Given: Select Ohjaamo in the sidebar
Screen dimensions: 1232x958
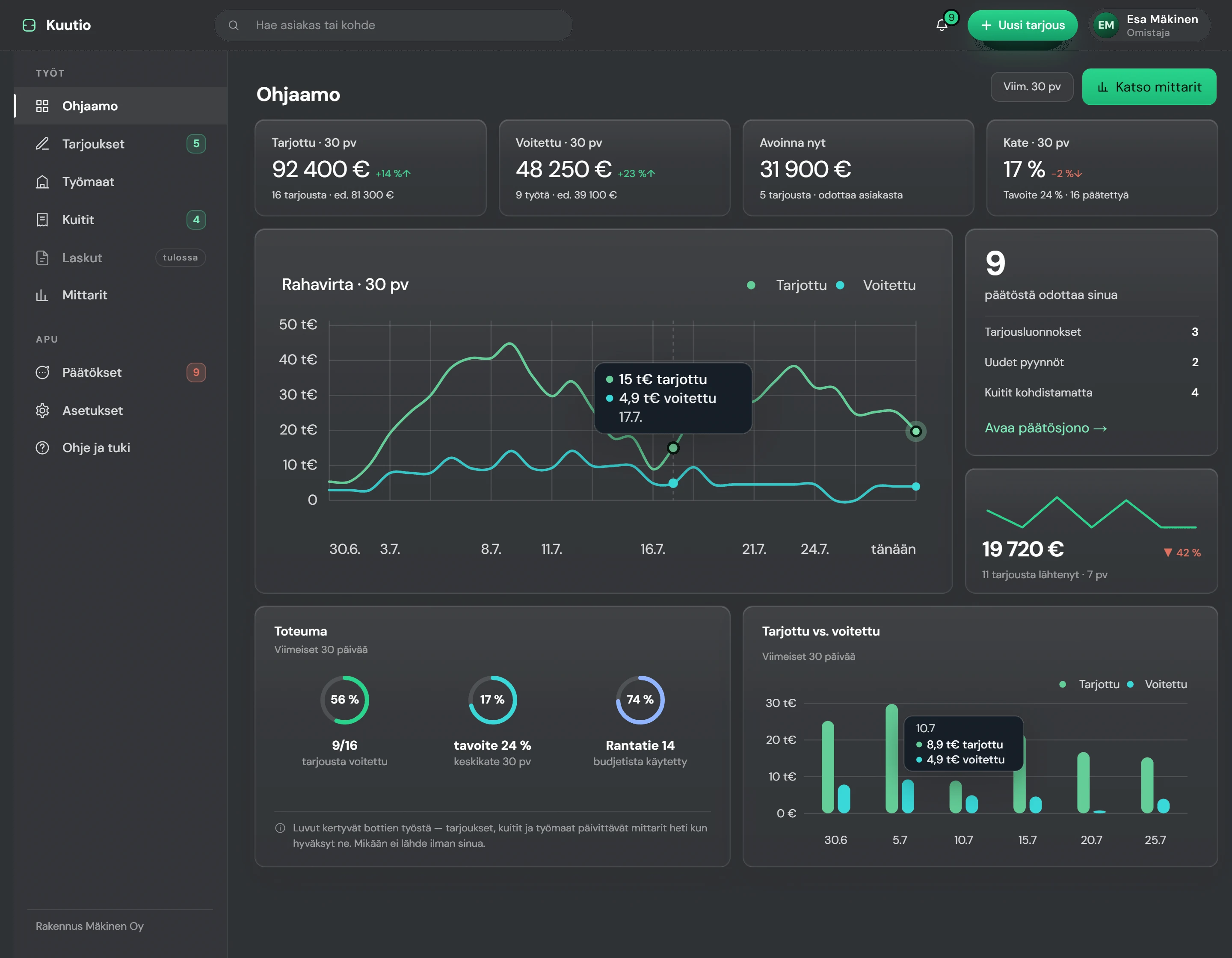Looking at the screenshot, I should pyautogui.click(x=121, y=106).
